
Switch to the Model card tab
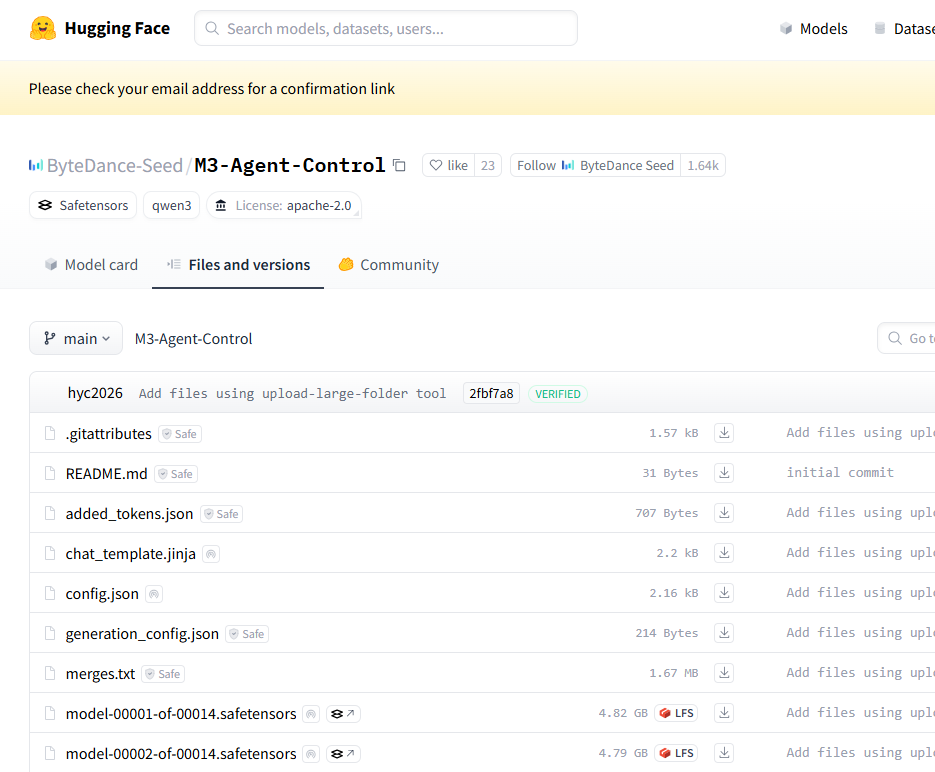pos(91,265)
